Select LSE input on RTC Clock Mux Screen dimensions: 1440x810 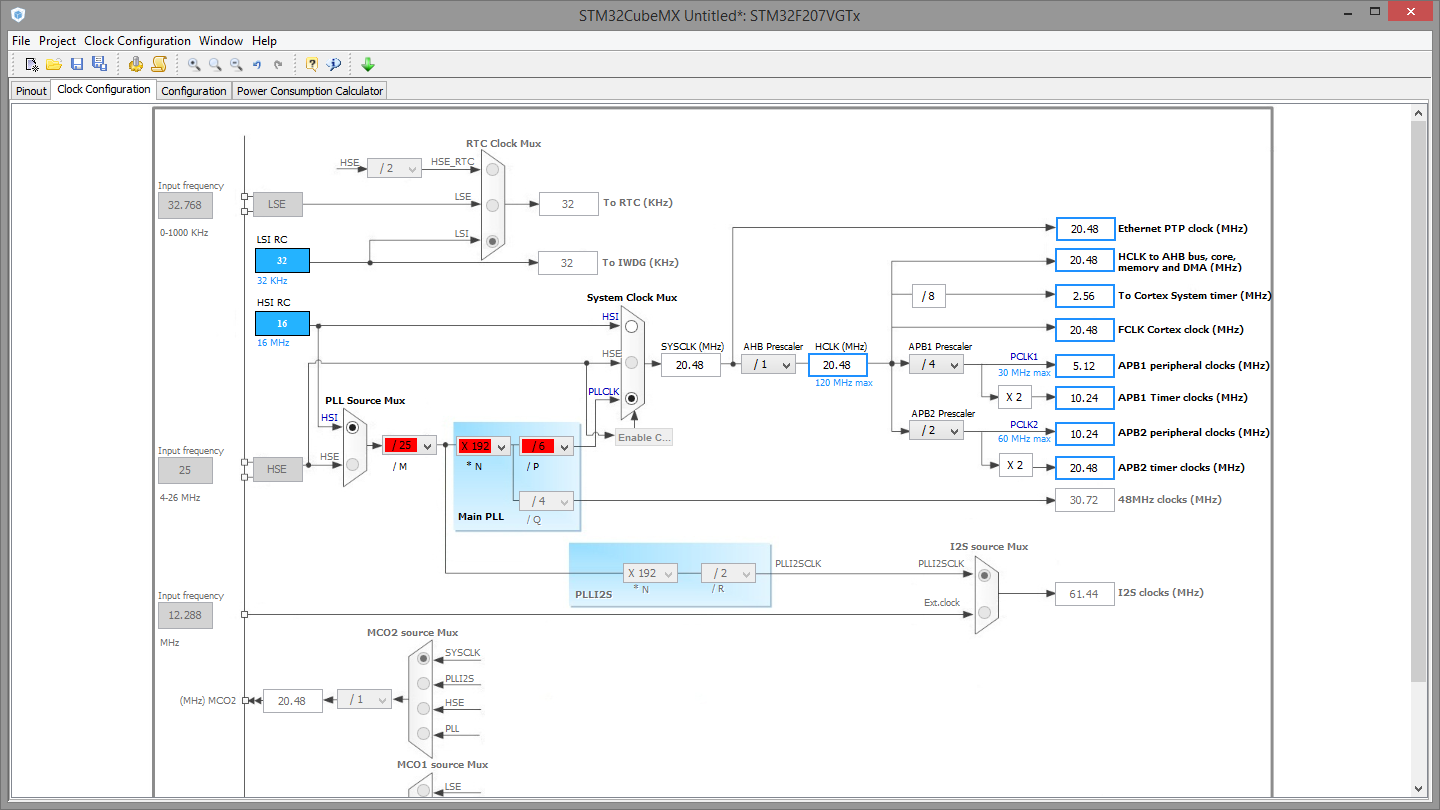tap(492, 205)
